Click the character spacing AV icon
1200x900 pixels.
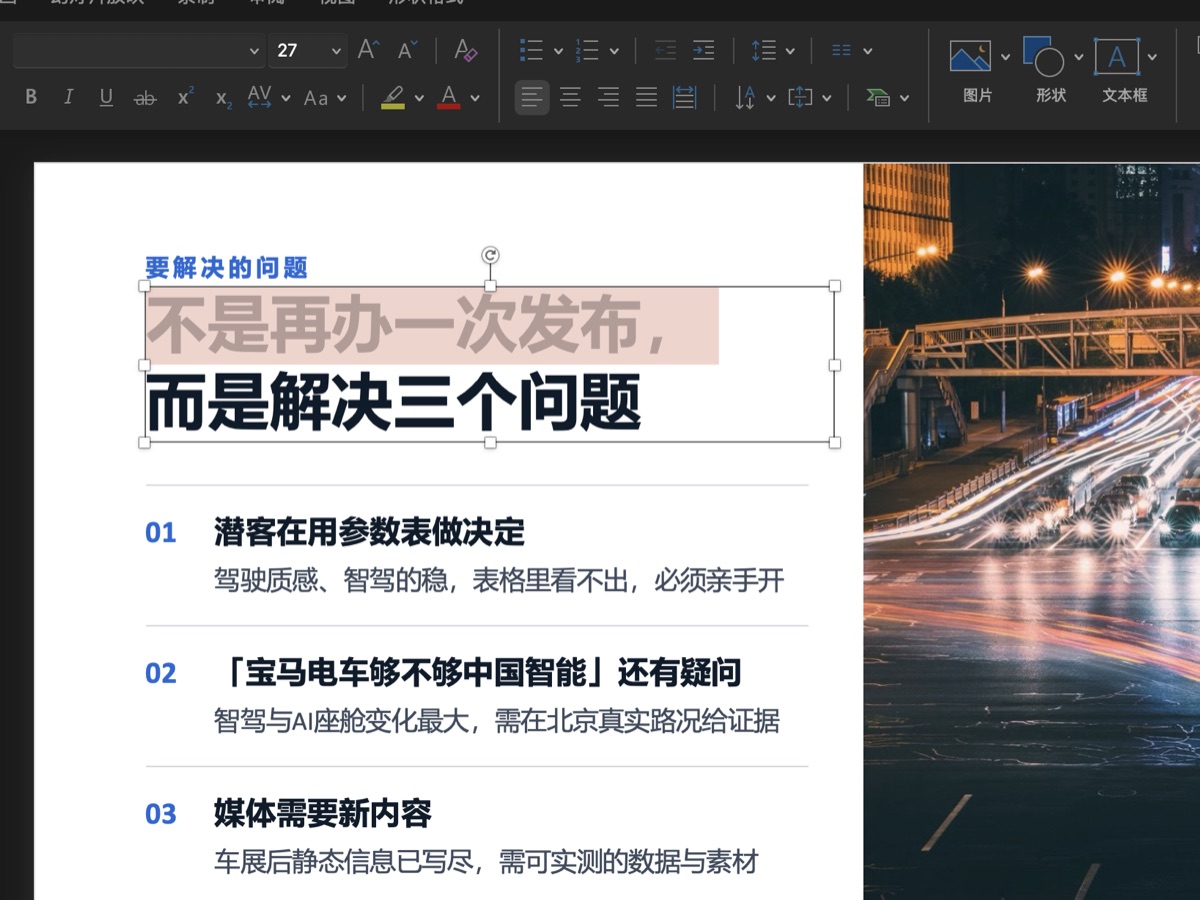tap(259, 97)
